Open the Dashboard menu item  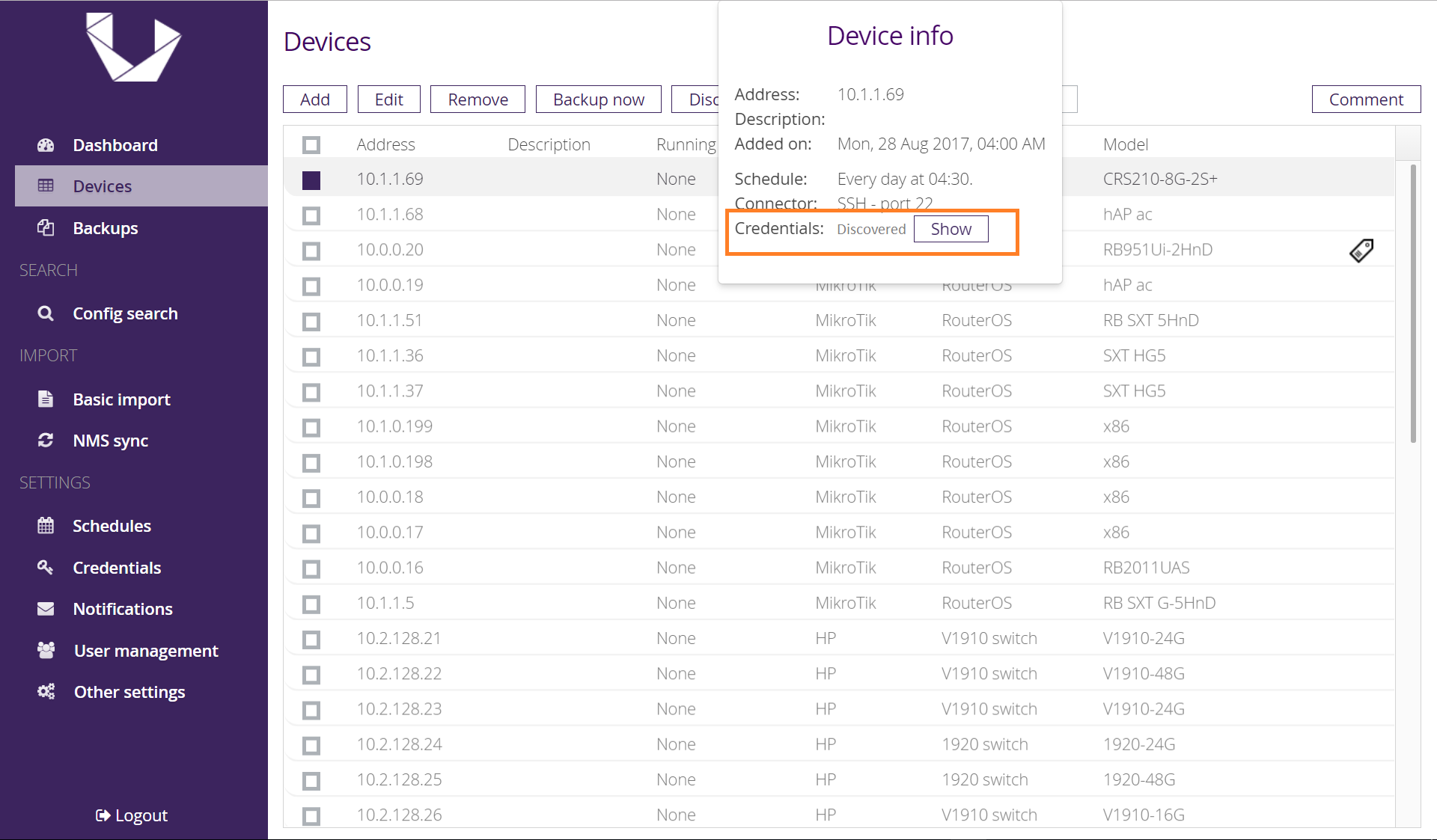[141, 145]
